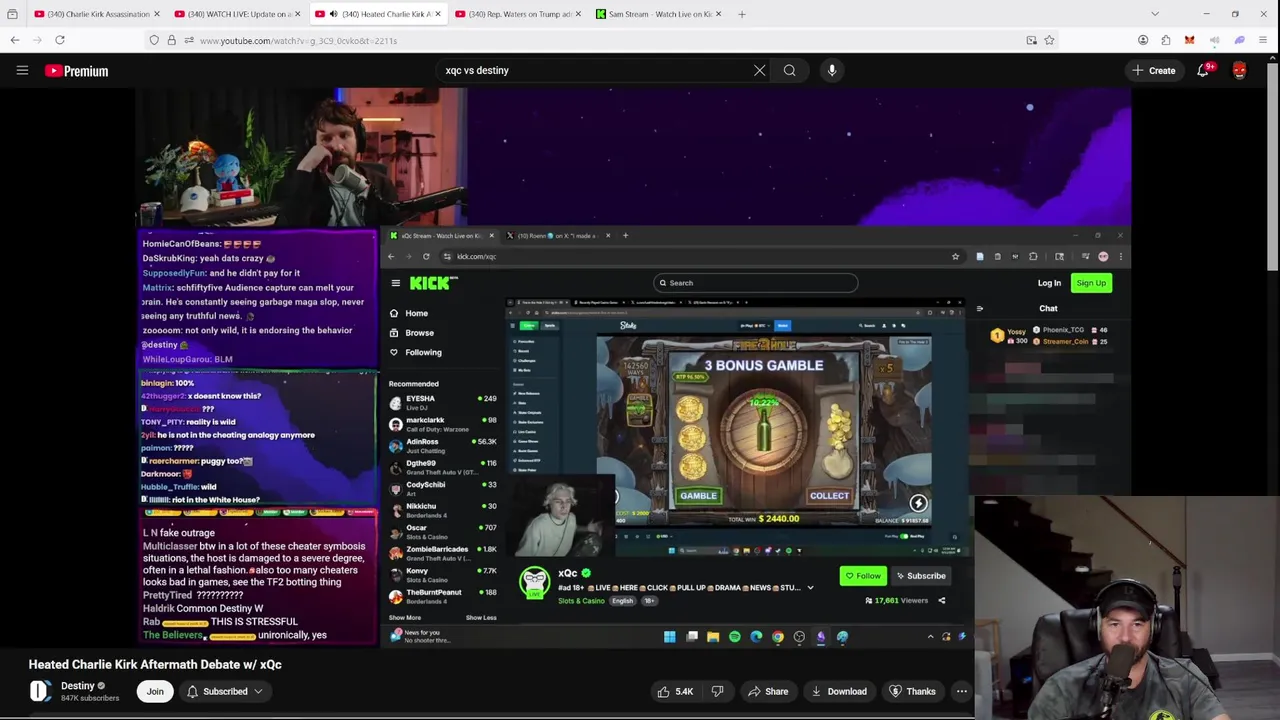The width and height of the screenshot is (1280, 720).
Task: Click the Kick hamburger menu icon
Action: [396, 283]
